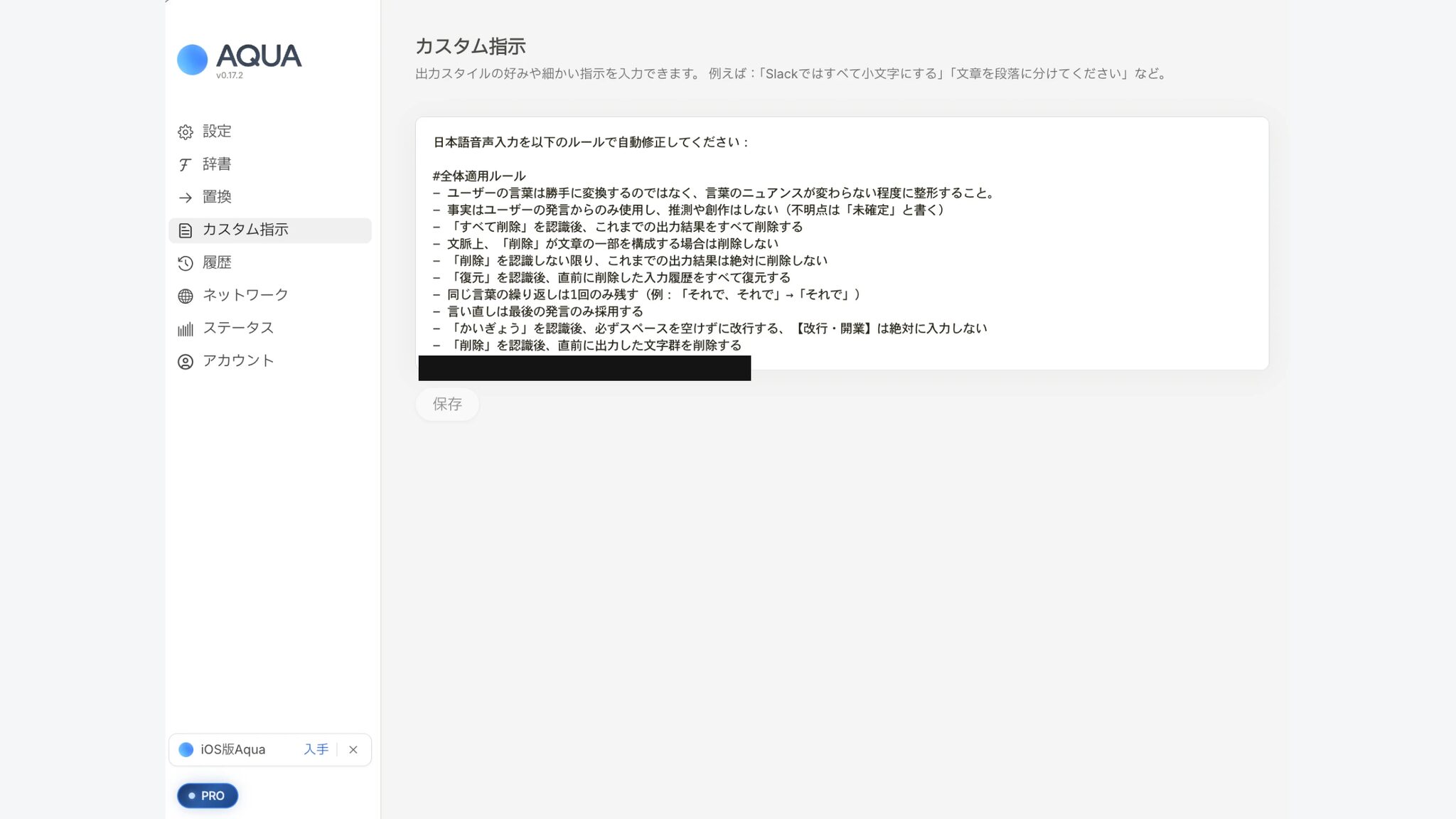Click the line 日本語音声入力を以下のルール
Viewport: 1456px width, 819px height.
pos(591,142)
